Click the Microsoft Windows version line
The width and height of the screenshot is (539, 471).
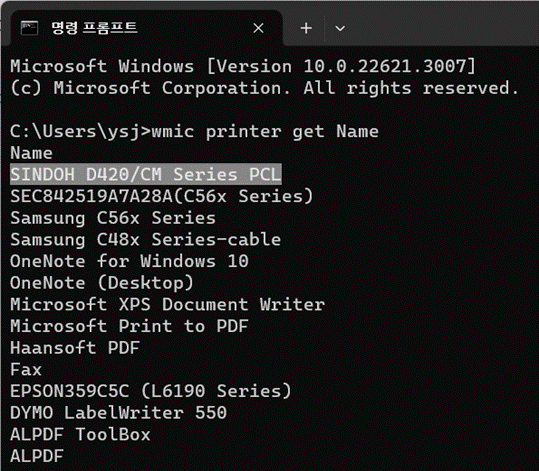[243, 66]
